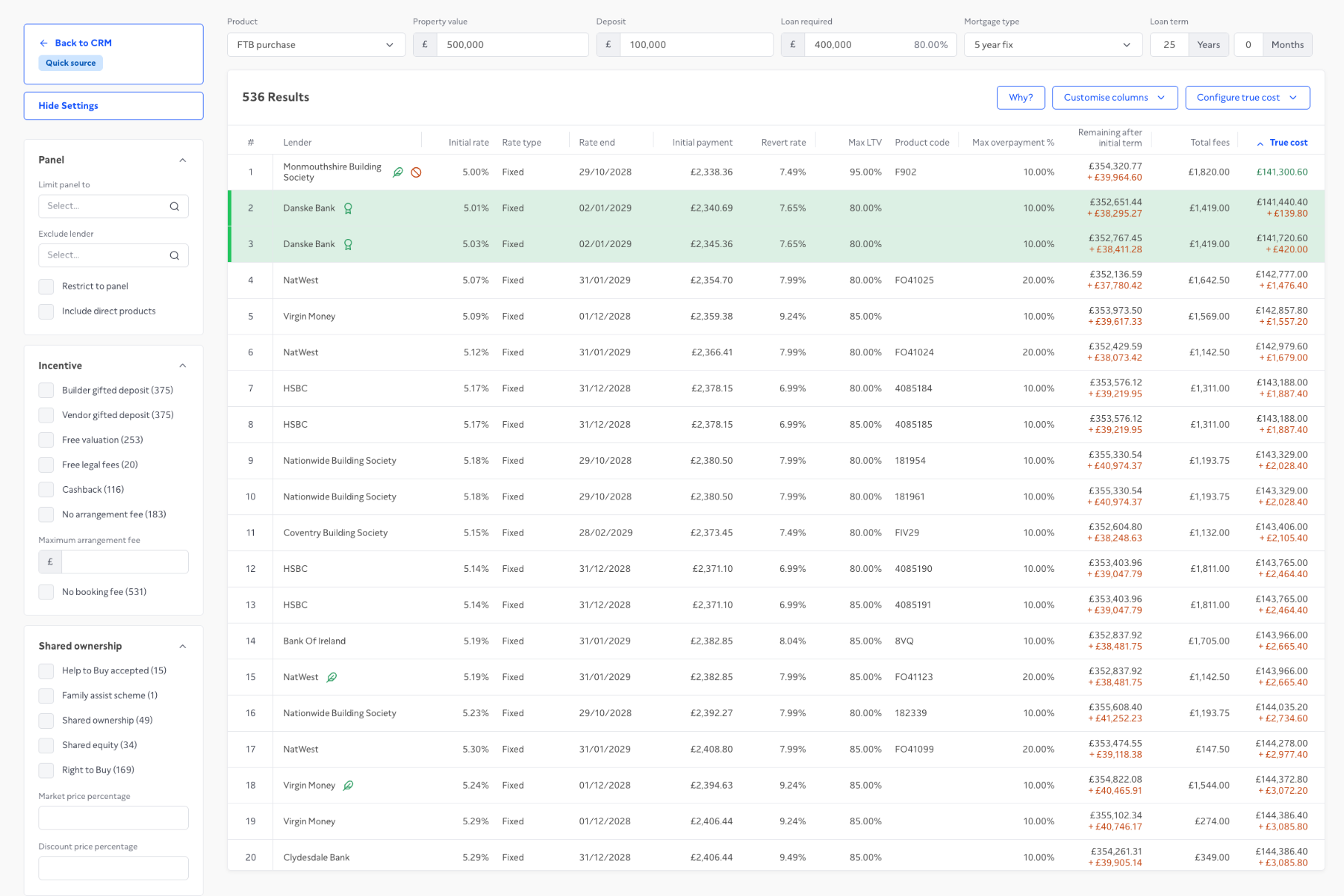Click the leaf icon next to Virgin Money row 18

click(348, 785)
